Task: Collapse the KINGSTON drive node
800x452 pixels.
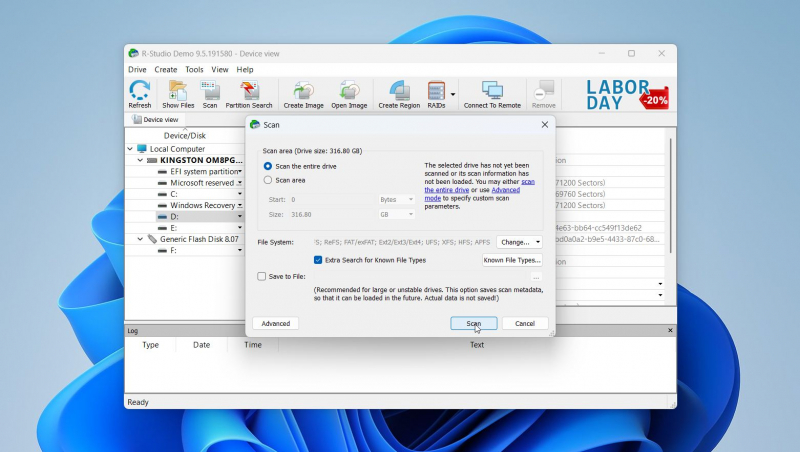Action: 140,160
